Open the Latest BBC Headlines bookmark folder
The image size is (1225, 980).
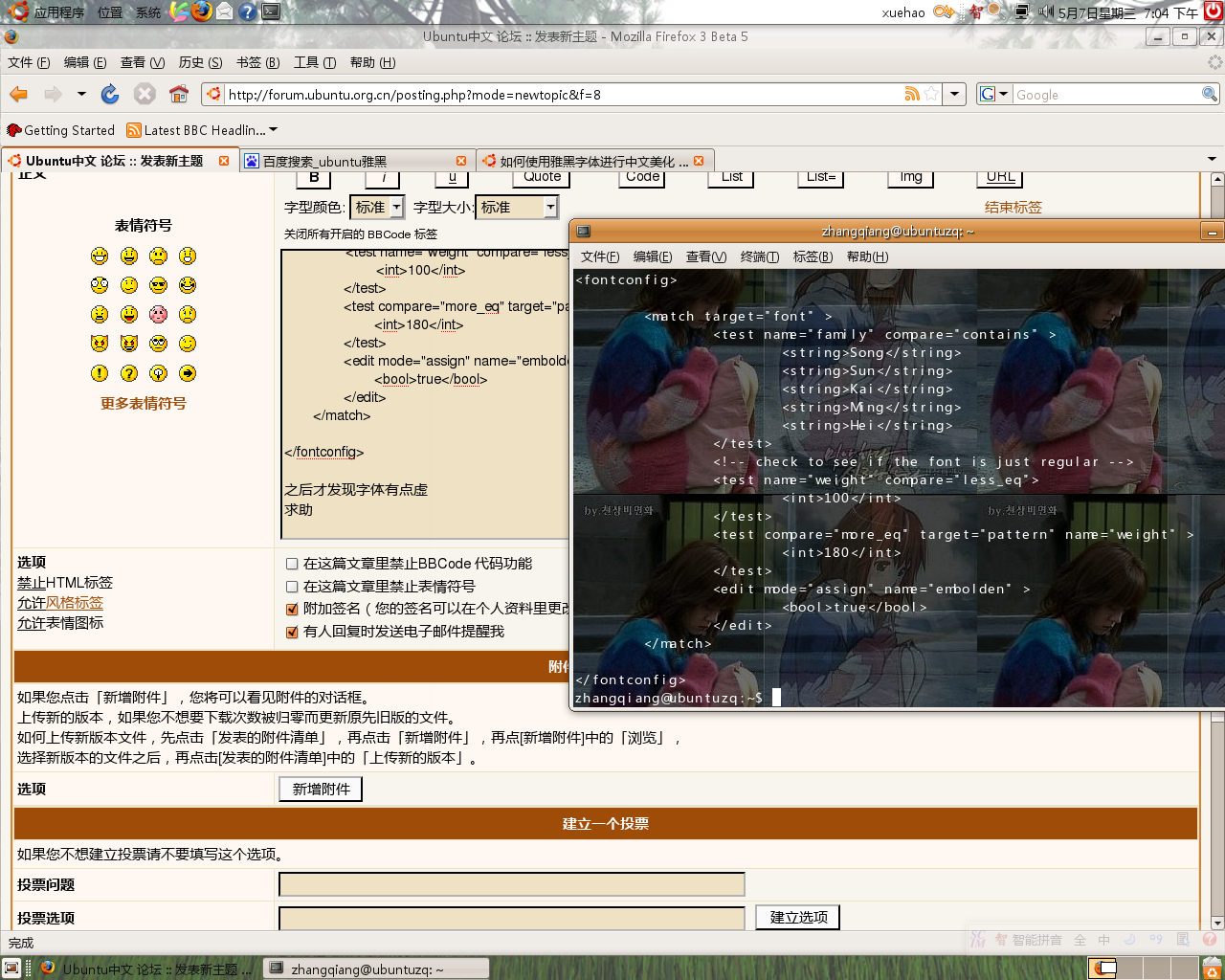click(203, 130)
